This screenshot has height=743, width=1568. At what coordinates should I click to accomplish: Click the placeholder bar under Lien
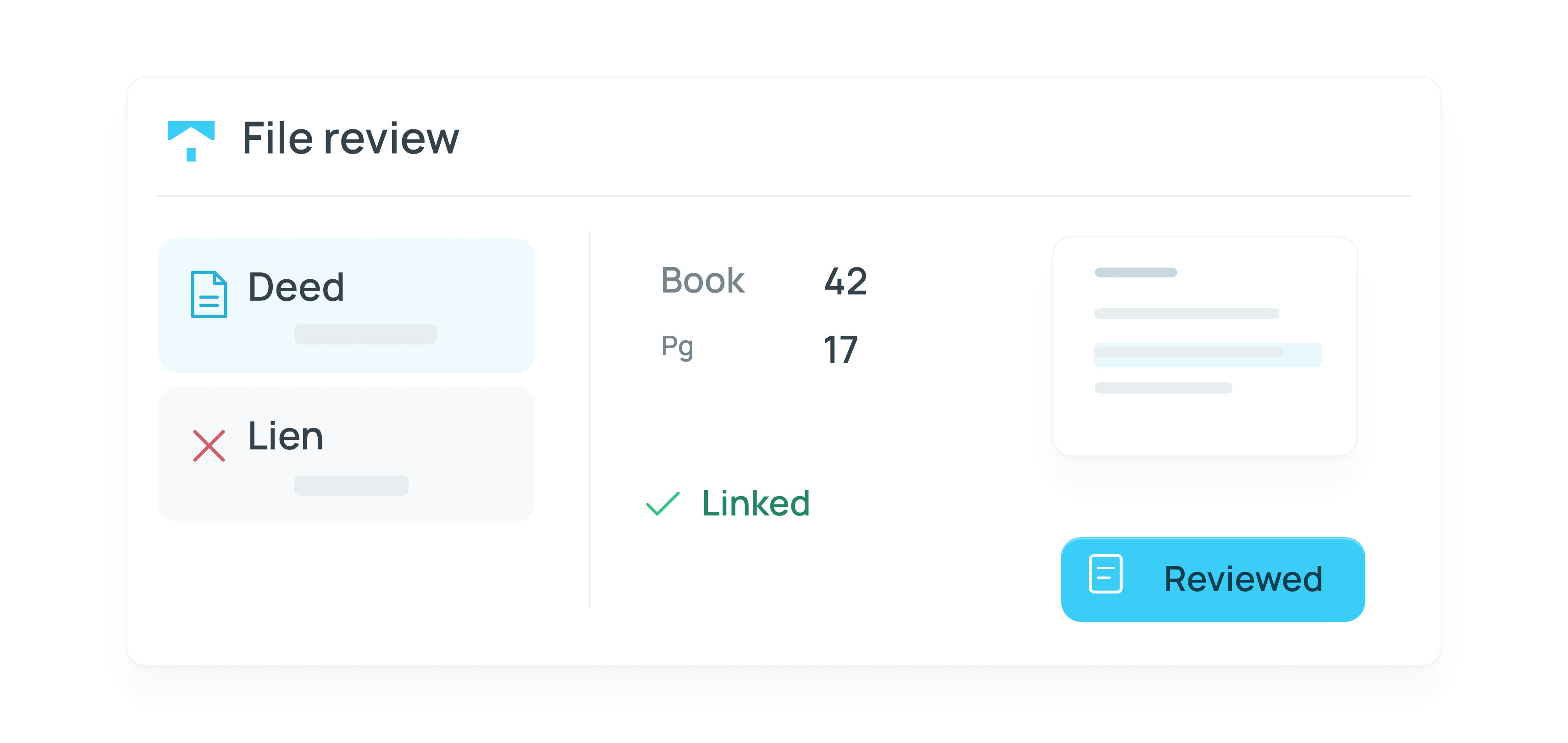pos(351,485)
